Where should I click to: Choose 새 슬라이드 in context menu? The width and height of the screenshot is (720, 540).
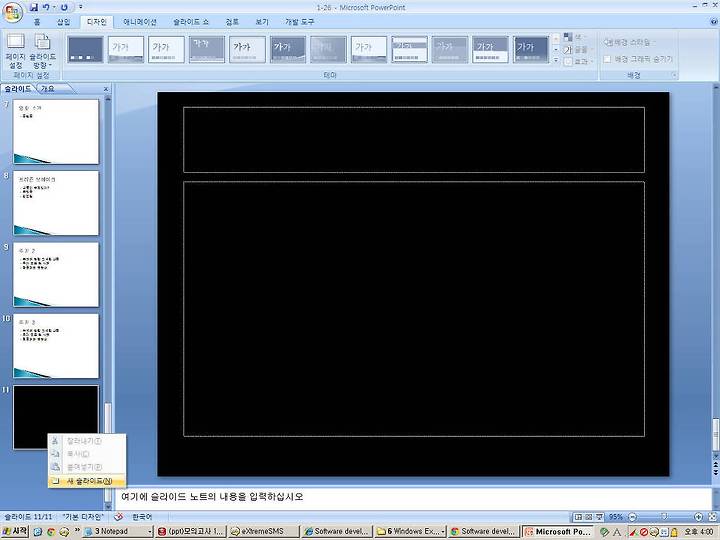click(87, 481)
